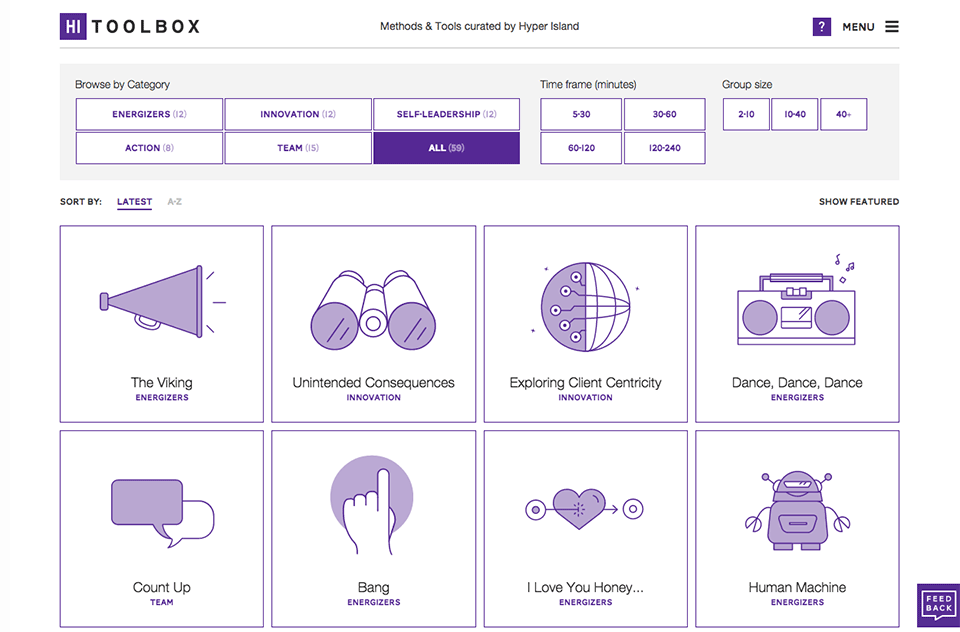Open the hamburger MENU
This screenshot has height=632, width=960.
click(871, 27)
